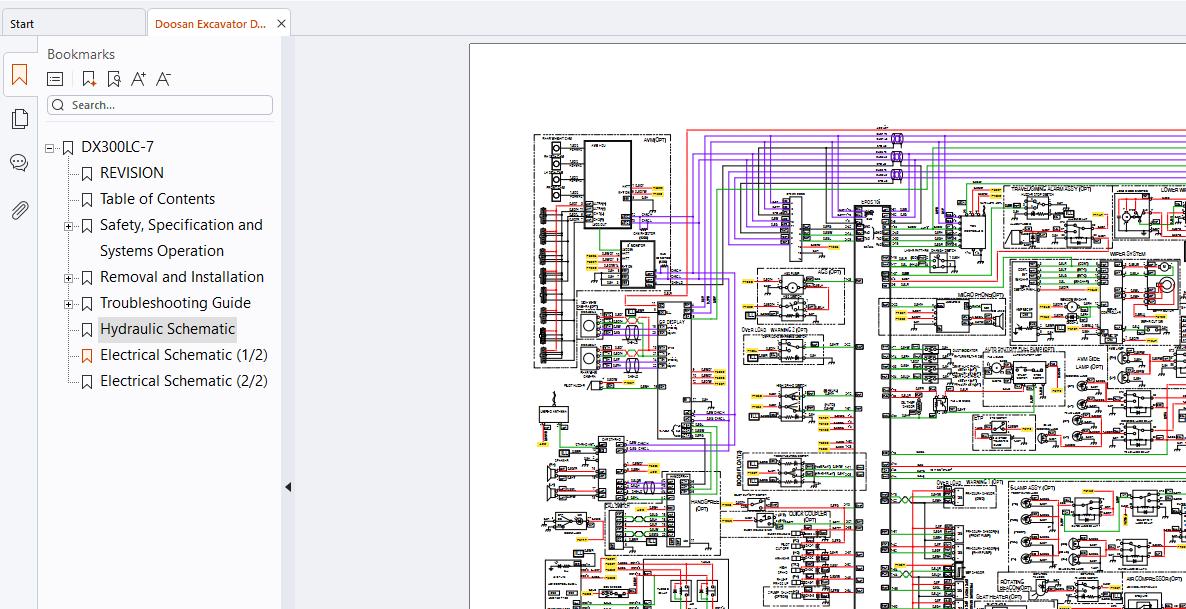Open the Table of Contents bookmark
Image resolution: width=1186 pixels, height=609 pixels.
157,199
